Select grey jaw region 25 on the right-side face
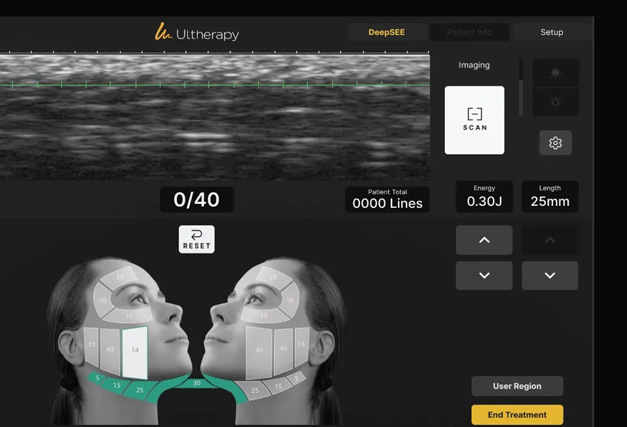 tap(254, 390)
